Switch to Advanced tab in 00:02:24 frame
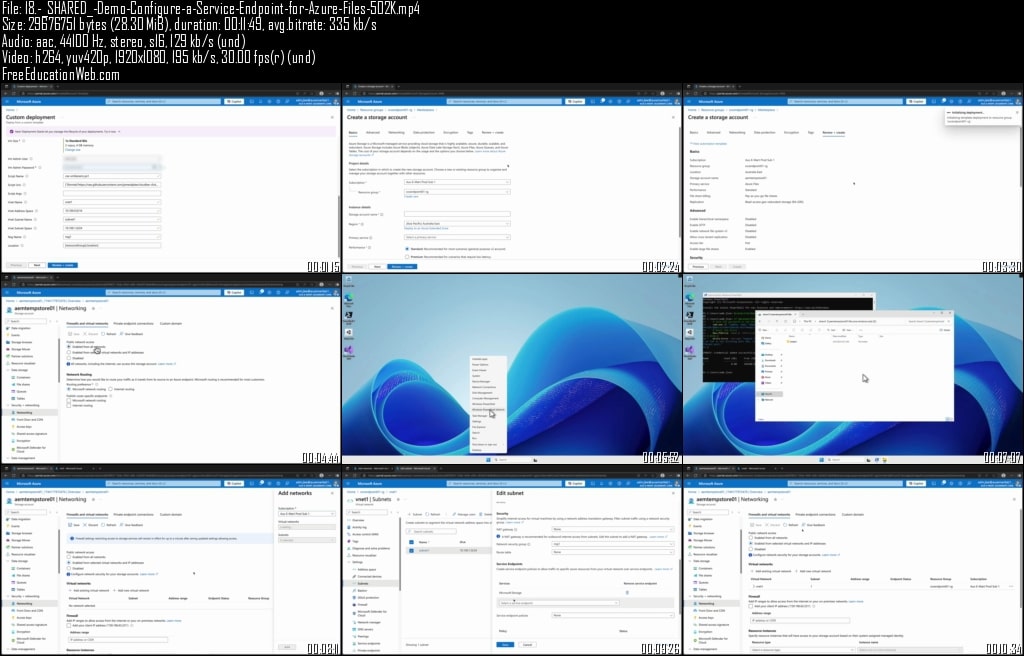Viewport: 1024px width, 656px height. (x=373, y=133)
